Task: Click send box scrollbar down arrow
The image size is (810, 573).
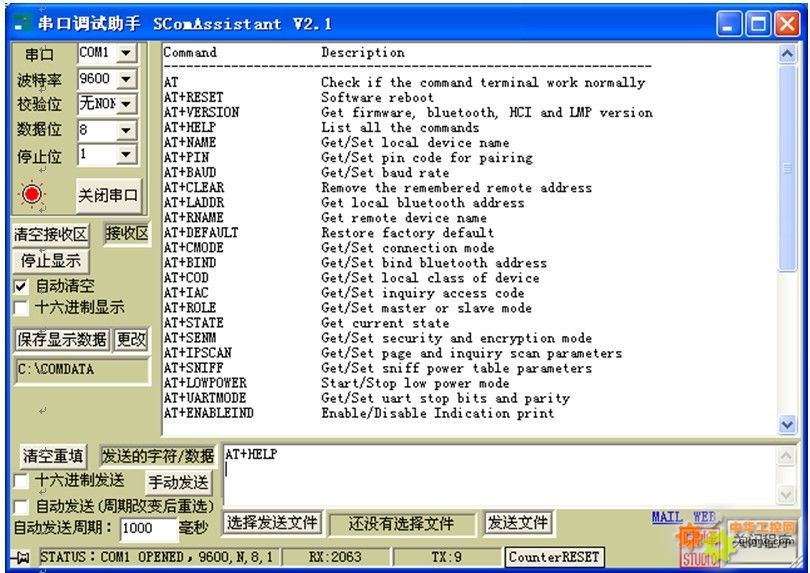Action: 788,494
